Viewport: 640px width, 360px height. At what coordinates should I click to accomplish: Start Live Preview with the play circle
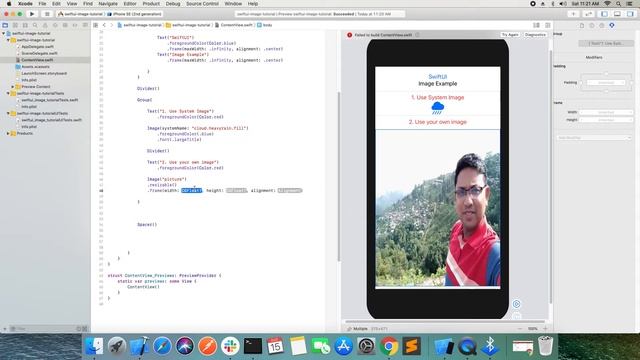[x=516, y=304]
